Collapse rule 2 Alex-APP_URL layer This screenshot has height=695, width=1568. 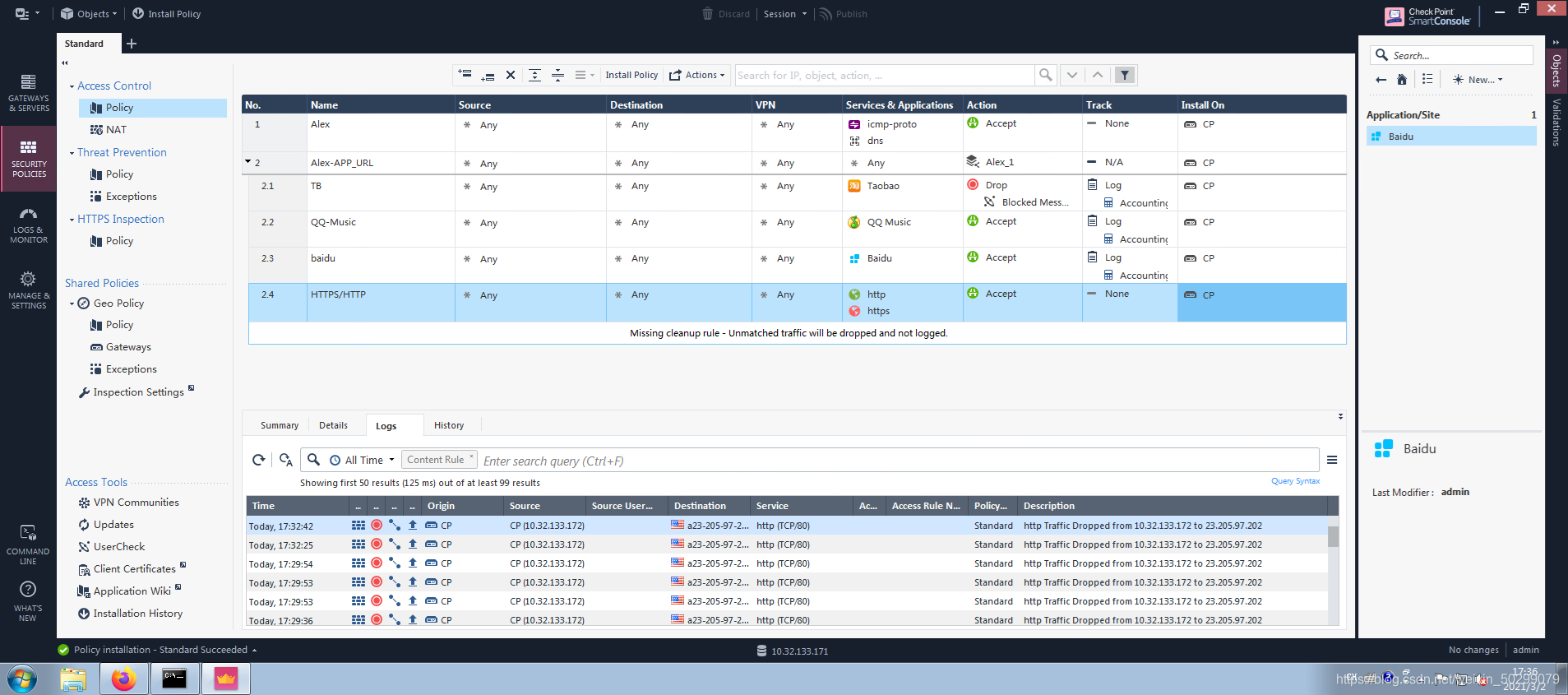click(x=247, y=161)
